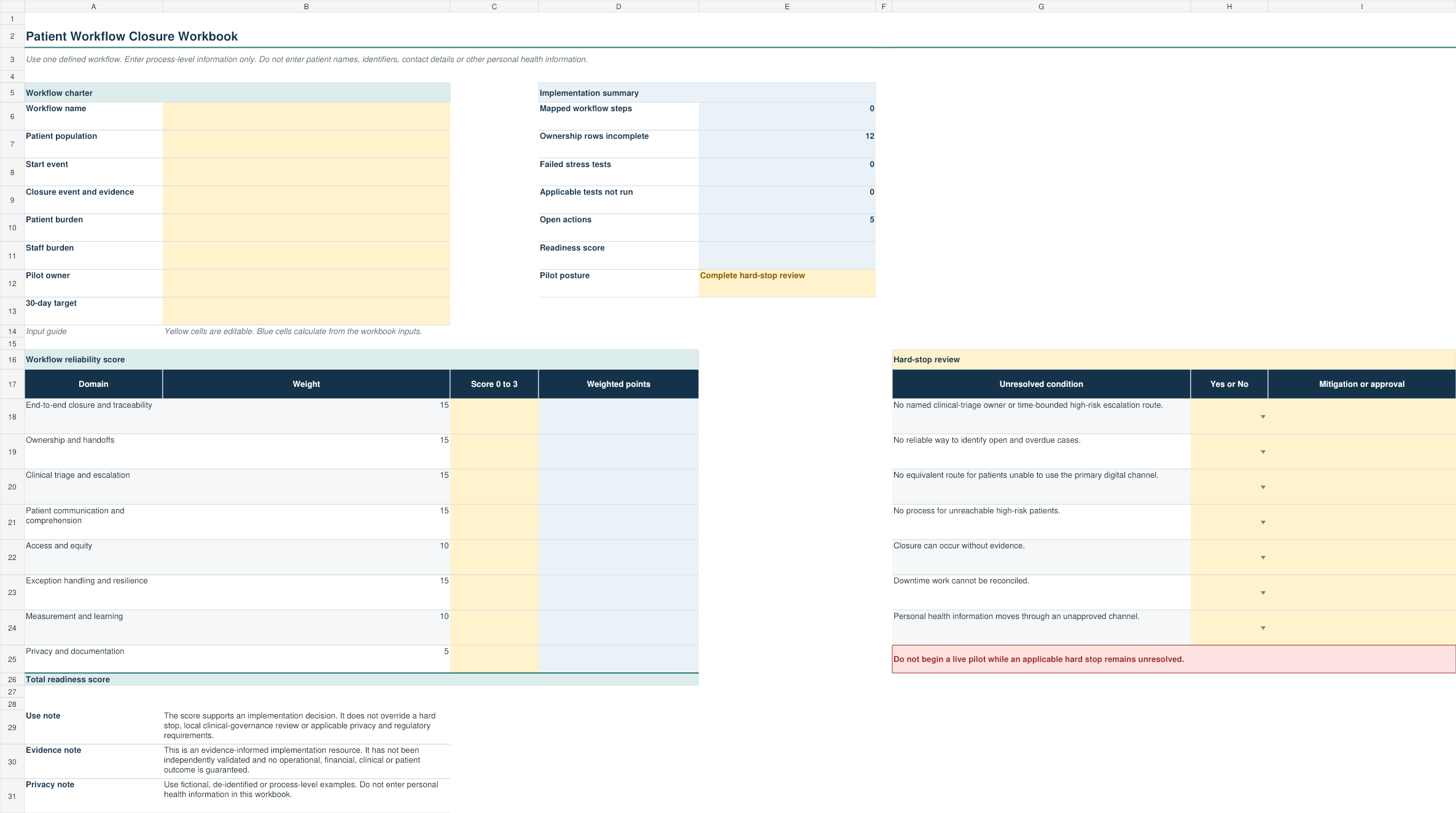
Task: Select row 17 header
Action: [x=12, y=384]
